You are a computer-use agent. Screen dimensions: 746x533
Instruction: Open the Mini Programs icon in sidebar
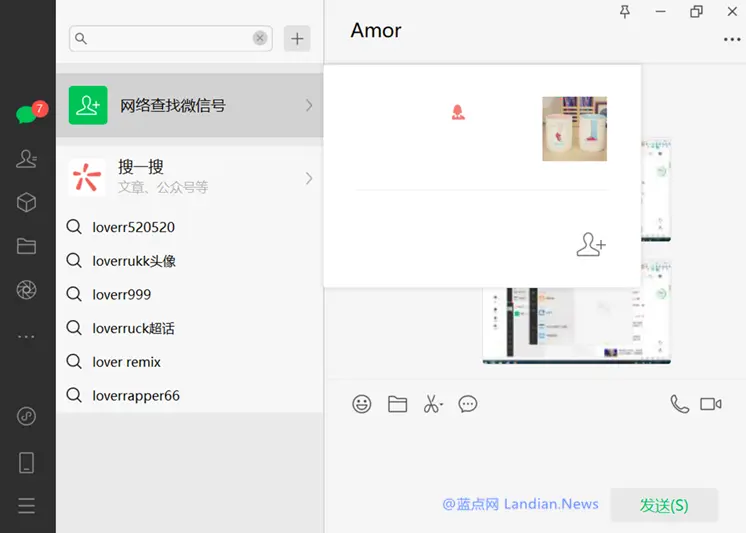pos(27,416)
